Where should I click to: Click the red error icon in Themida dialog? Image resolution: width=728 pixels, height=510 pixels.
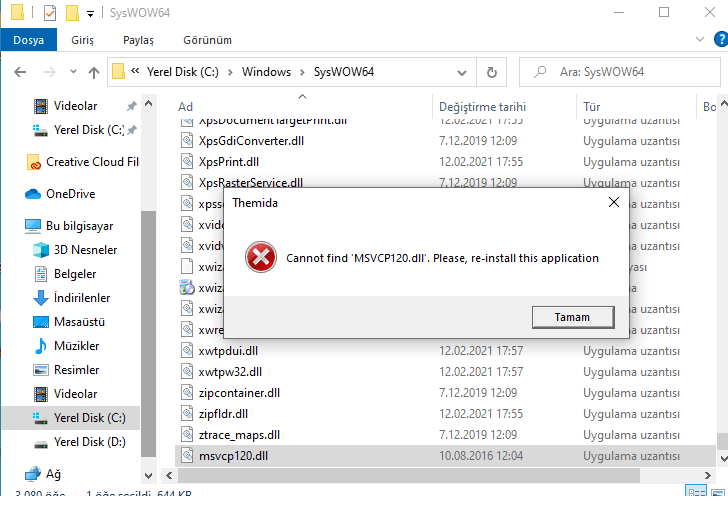point(261,257)
